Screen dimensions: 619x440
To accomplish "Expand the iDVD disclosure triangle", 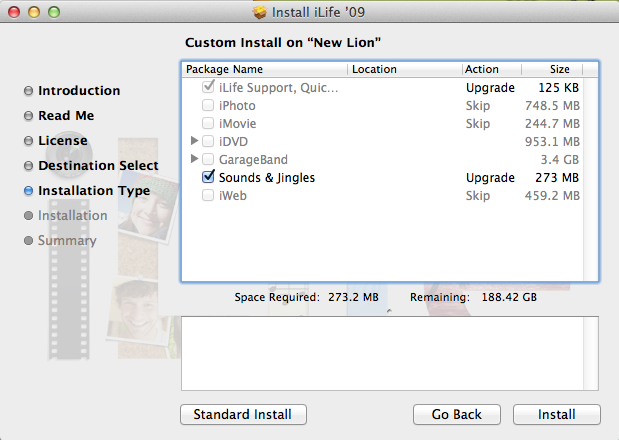I will pyautogui.click(x=194, y=141).
